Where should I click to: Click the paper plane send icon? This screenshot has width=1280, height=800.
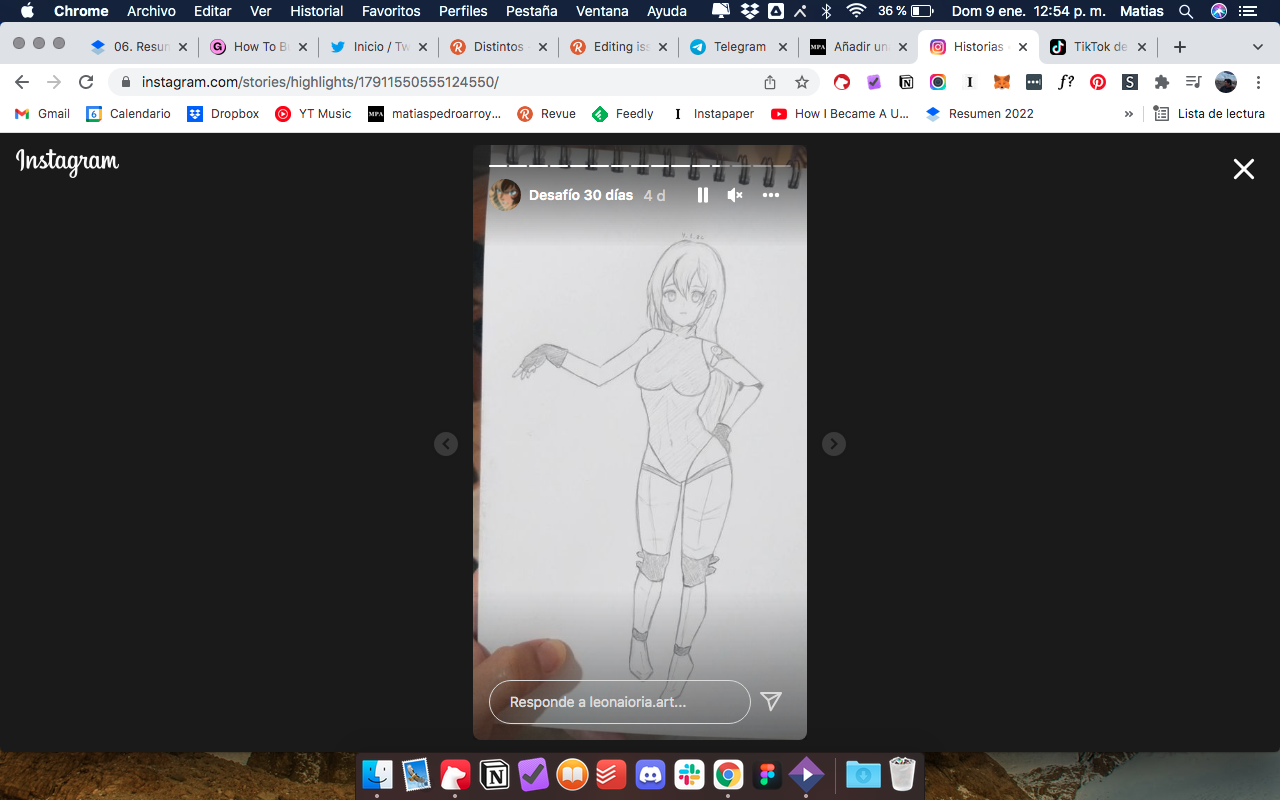771,701
